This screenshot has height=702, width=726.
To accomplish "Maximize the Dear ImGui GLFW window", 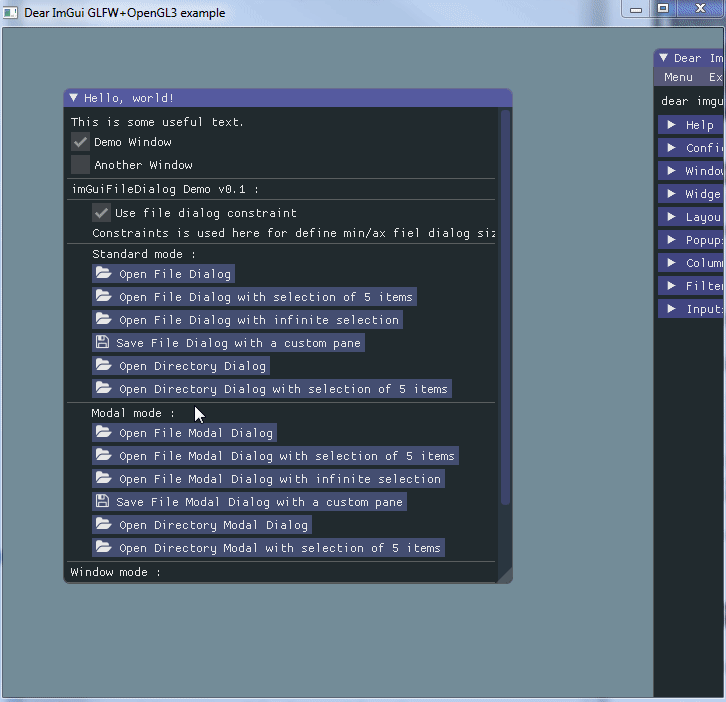I will click(663, 9).
